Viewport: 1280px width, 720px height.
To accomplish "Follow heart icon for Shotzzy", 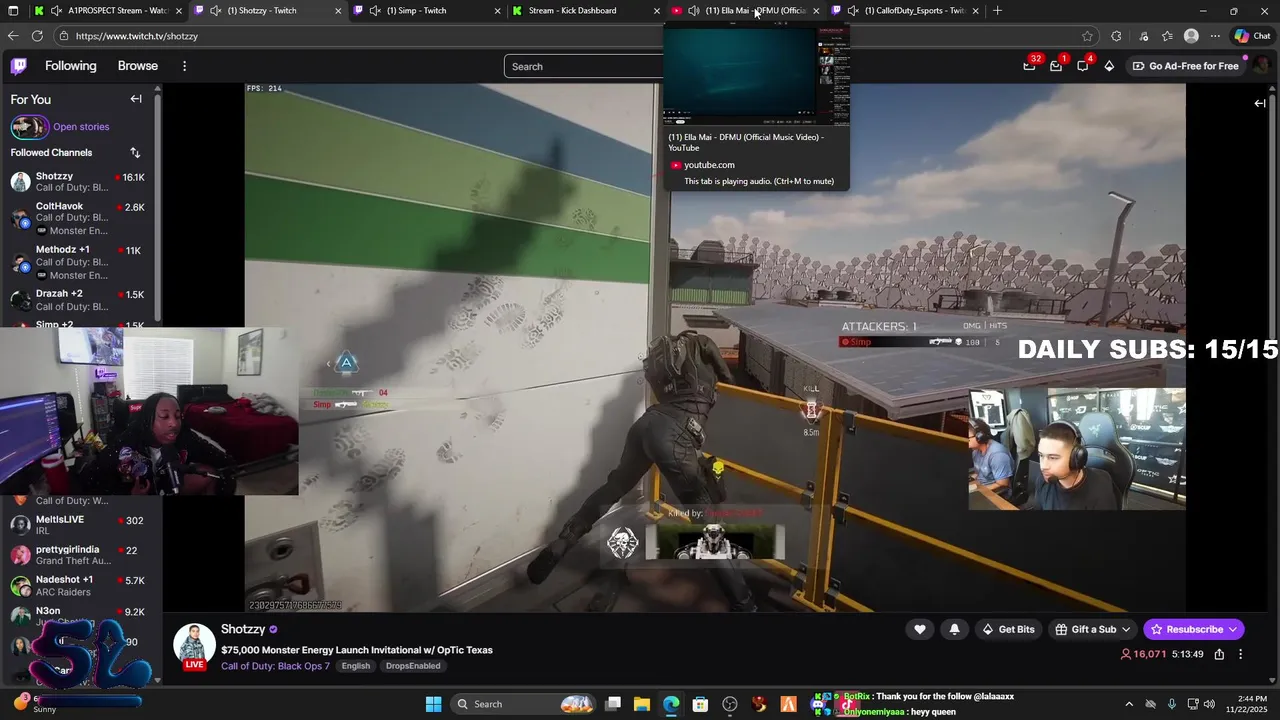I will (x=920, y=629).
